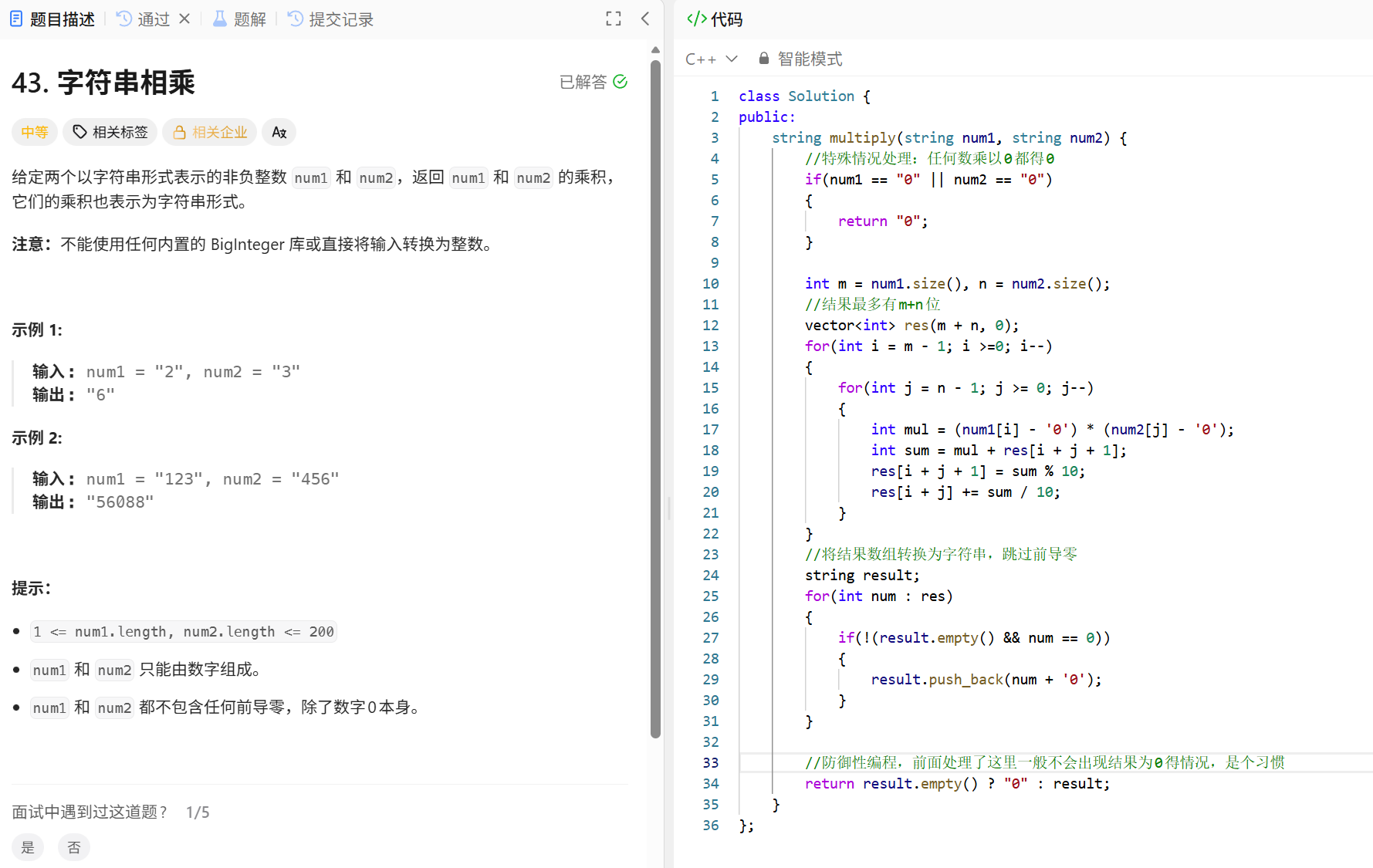
Task: Open the C++ language dropdown
Action: tap(710, 58)
